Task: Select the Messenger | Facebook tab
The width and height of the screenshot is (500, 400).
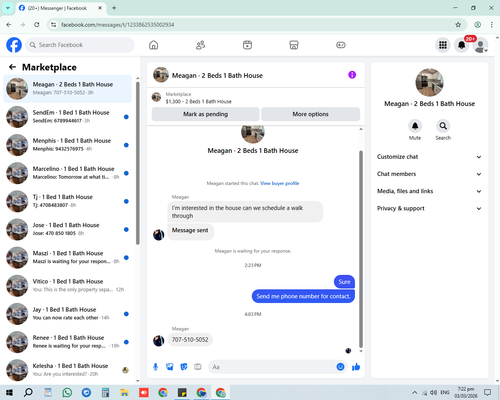Action: (60, 8)
